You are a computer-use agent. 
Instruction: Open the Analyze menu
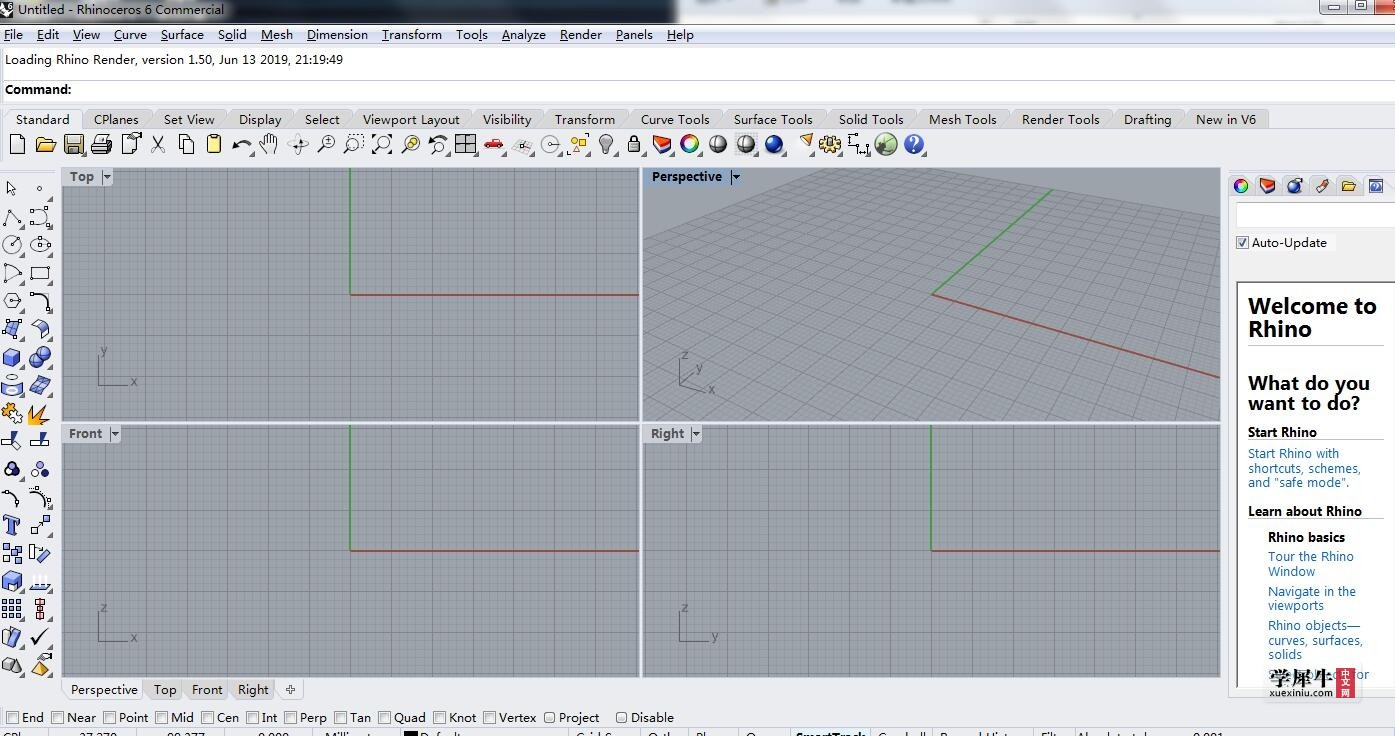(524, 34)
